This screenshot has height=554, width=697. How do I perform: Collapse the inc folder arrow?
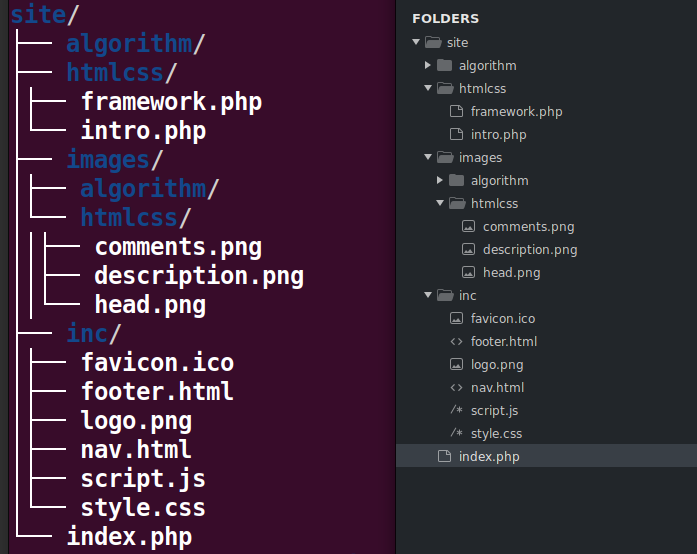(428, 296)
